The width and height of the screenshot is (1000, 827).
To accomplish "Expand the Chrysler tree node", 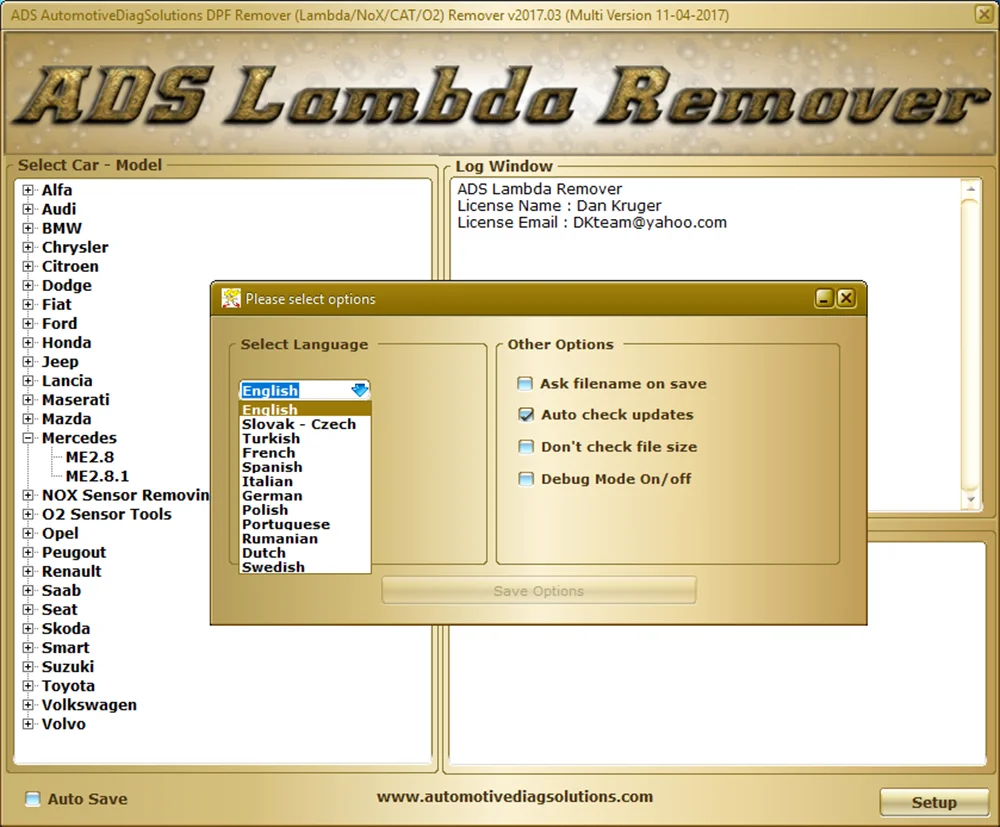I will [x=27, y=247].
